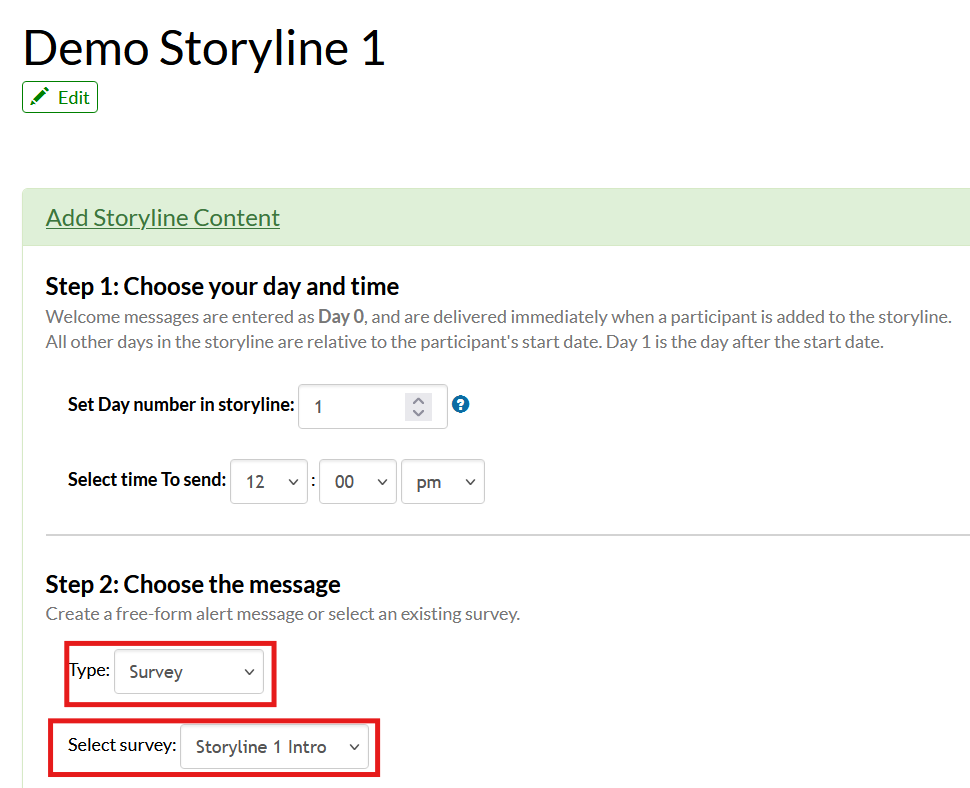This screenshot has height=788, width=970.
Task: Click the Demo Storyline 1 page title
Action: (x=204, y=48)
